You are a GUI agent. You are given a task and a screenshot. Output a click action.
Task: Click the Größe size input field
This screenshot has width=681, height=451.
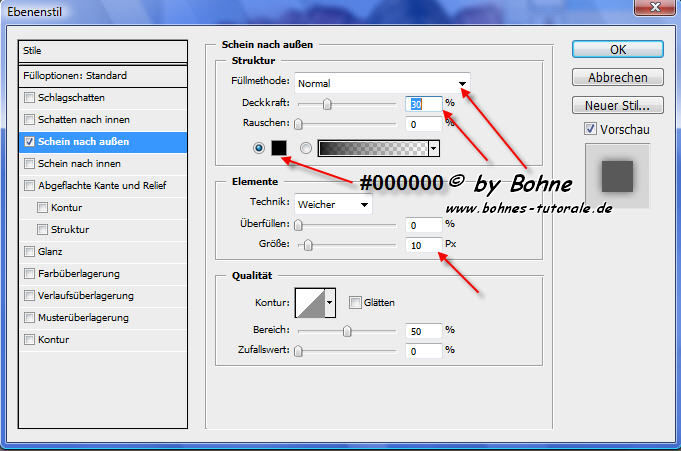click(x=424, y=245)
